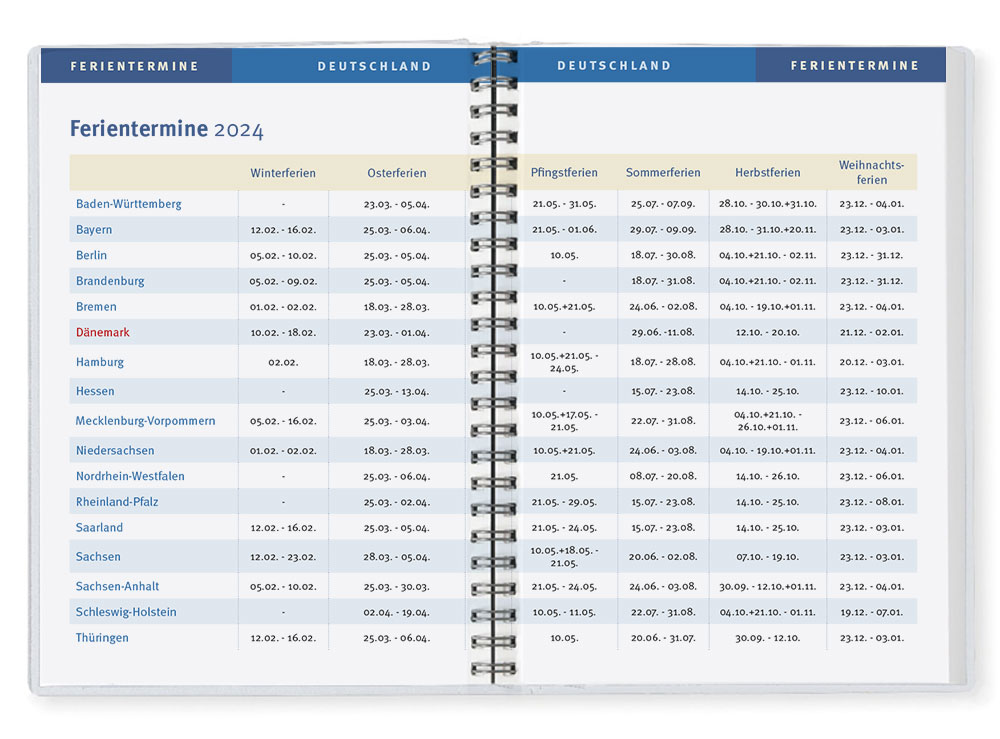Click Bayern Pfingstferien cell '21.05. - 01.06.'
The image size is (1000, 739).
point(564,230)
